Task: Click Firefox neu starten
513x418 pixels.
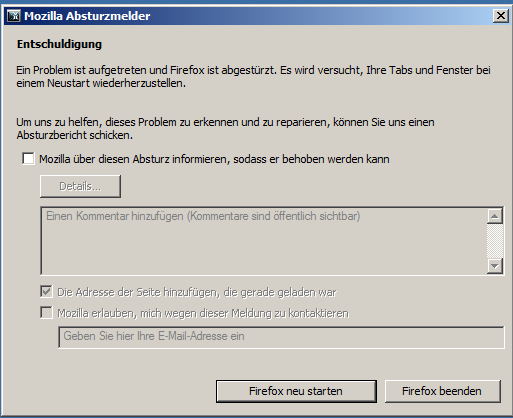Action: 296,391
